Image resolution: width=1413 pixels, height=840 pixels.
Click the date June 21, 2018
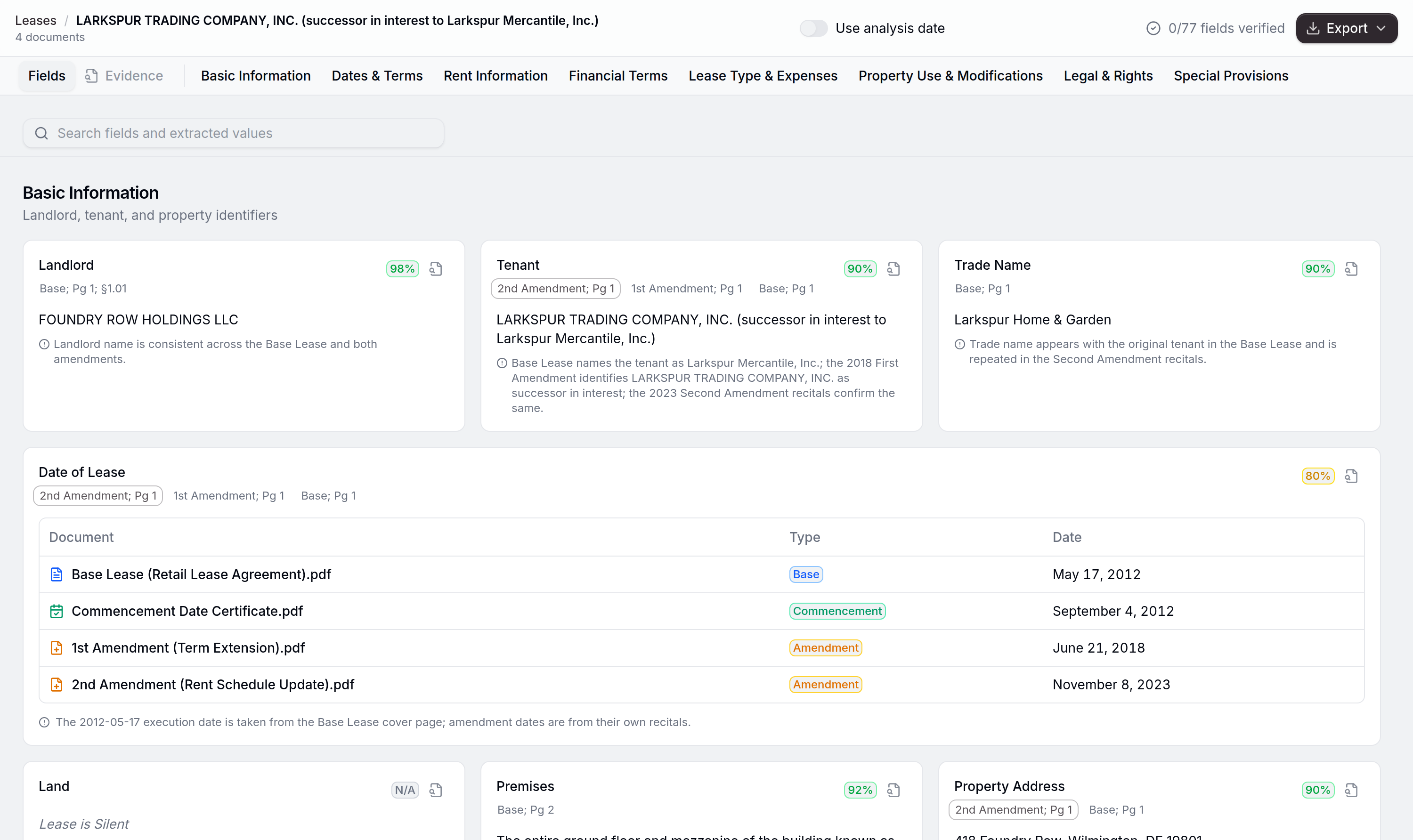point(1098,648)
